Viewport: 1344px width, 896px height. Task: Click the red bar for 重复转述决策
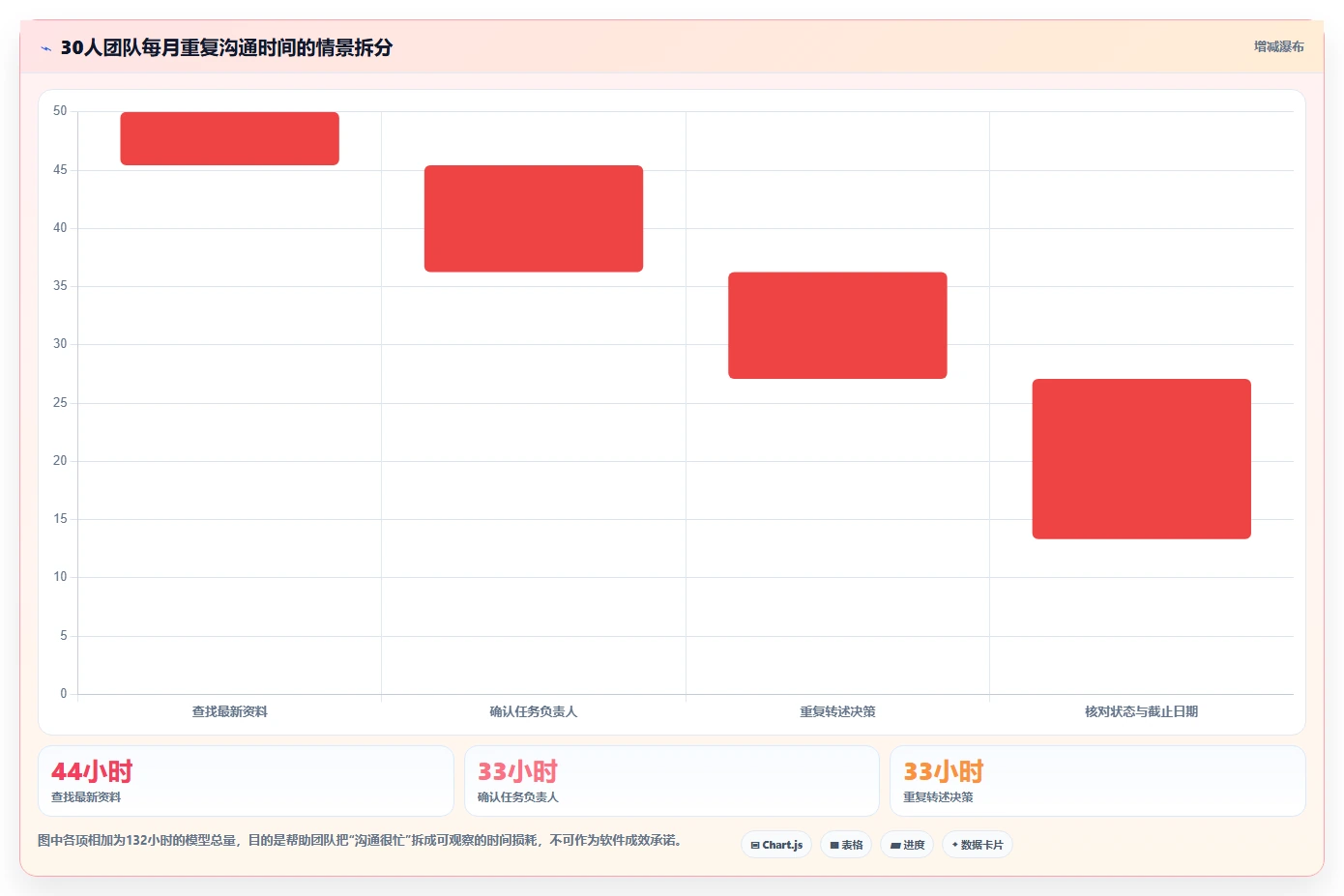pos(837,326)
